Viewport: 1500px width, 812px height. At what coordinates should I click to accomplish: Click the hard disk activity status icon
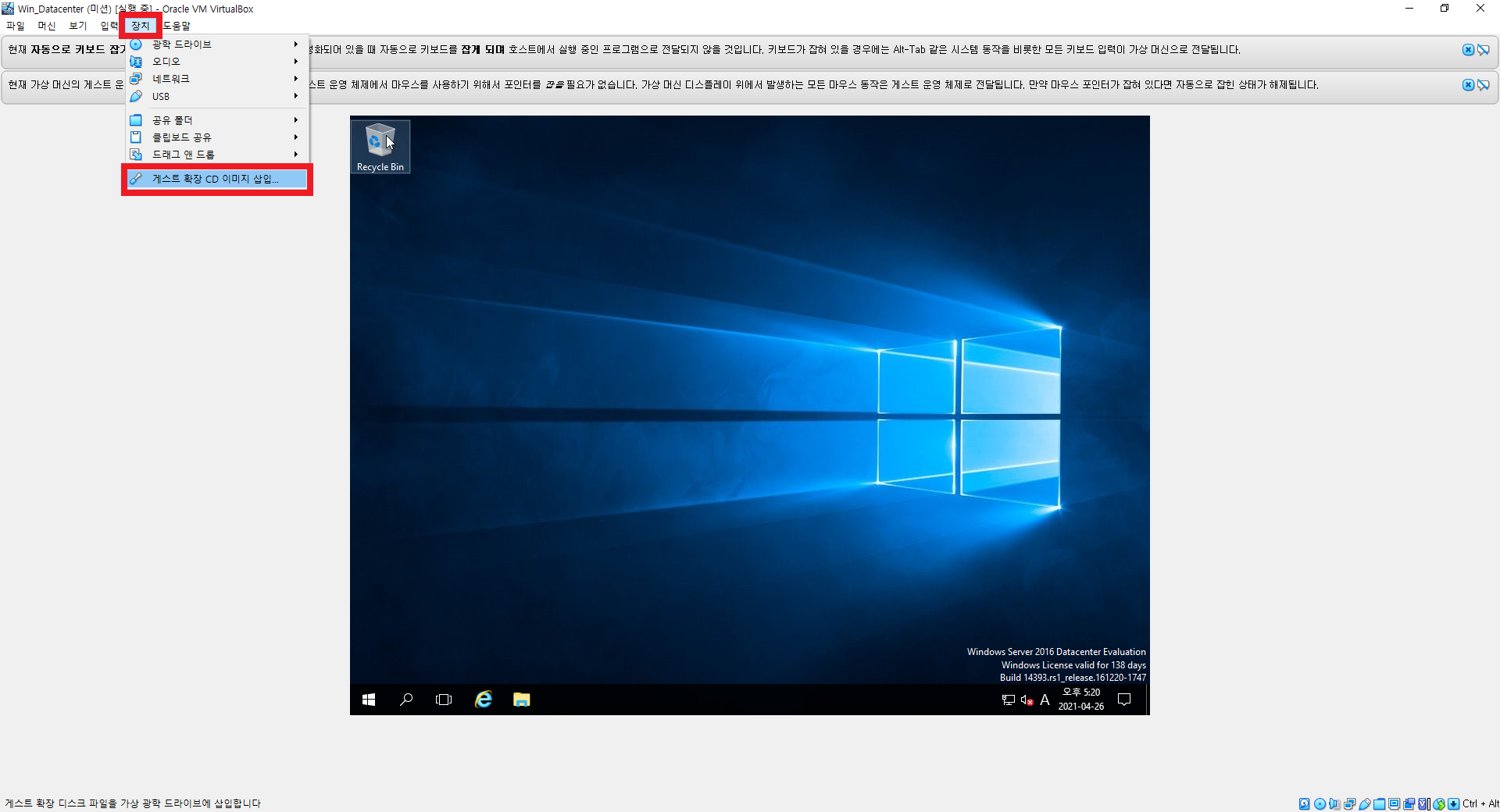click(1305, 803)
